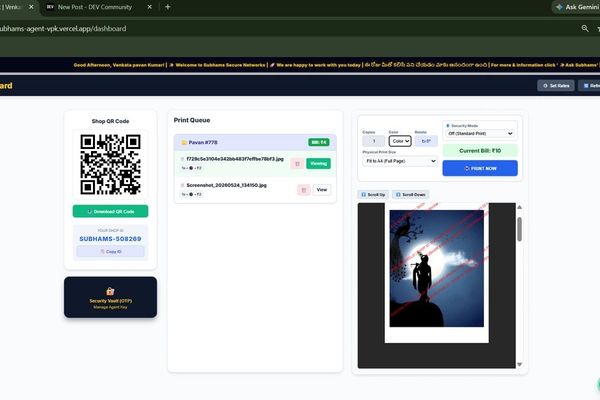The image size is (600, 400).
Task: Click the DEV favicon on second tab
Action: pos(50,7)
